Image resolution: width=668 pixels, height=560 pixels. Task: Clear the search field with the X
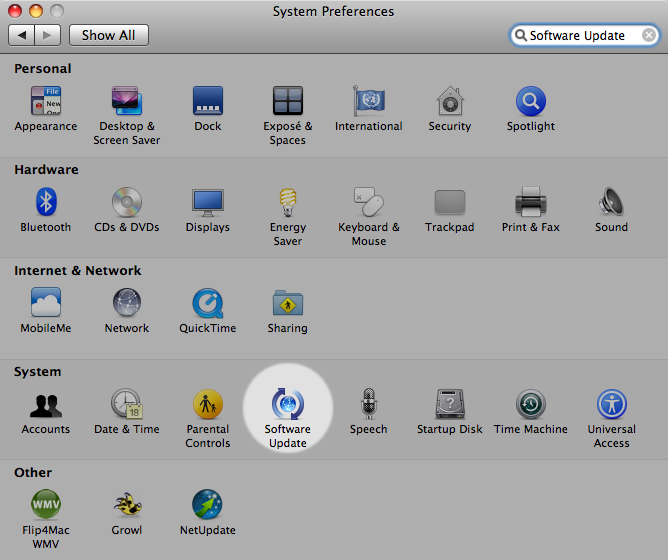pos(649,35)
